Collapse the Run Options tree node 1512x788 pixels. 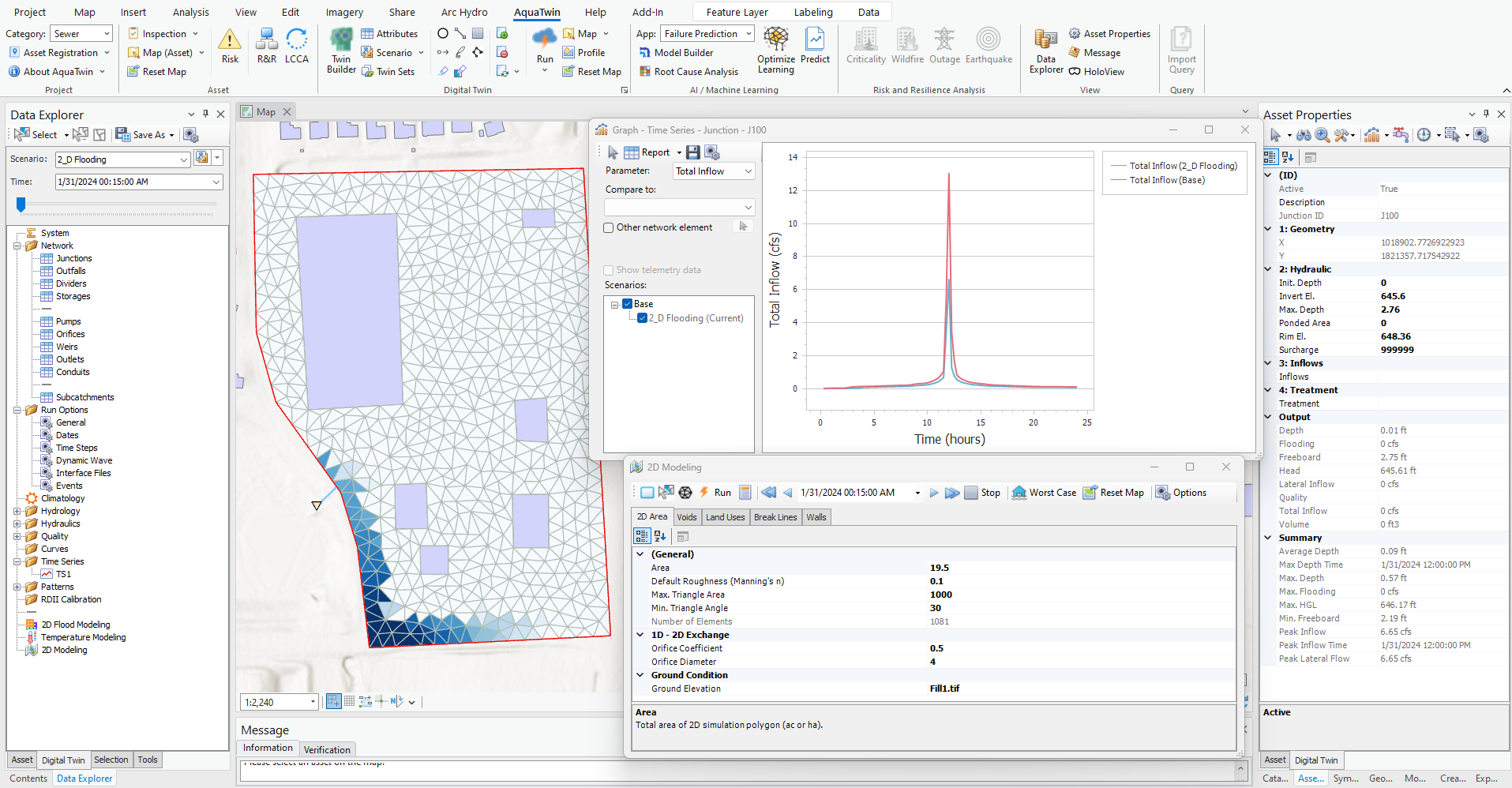[17, 411]
